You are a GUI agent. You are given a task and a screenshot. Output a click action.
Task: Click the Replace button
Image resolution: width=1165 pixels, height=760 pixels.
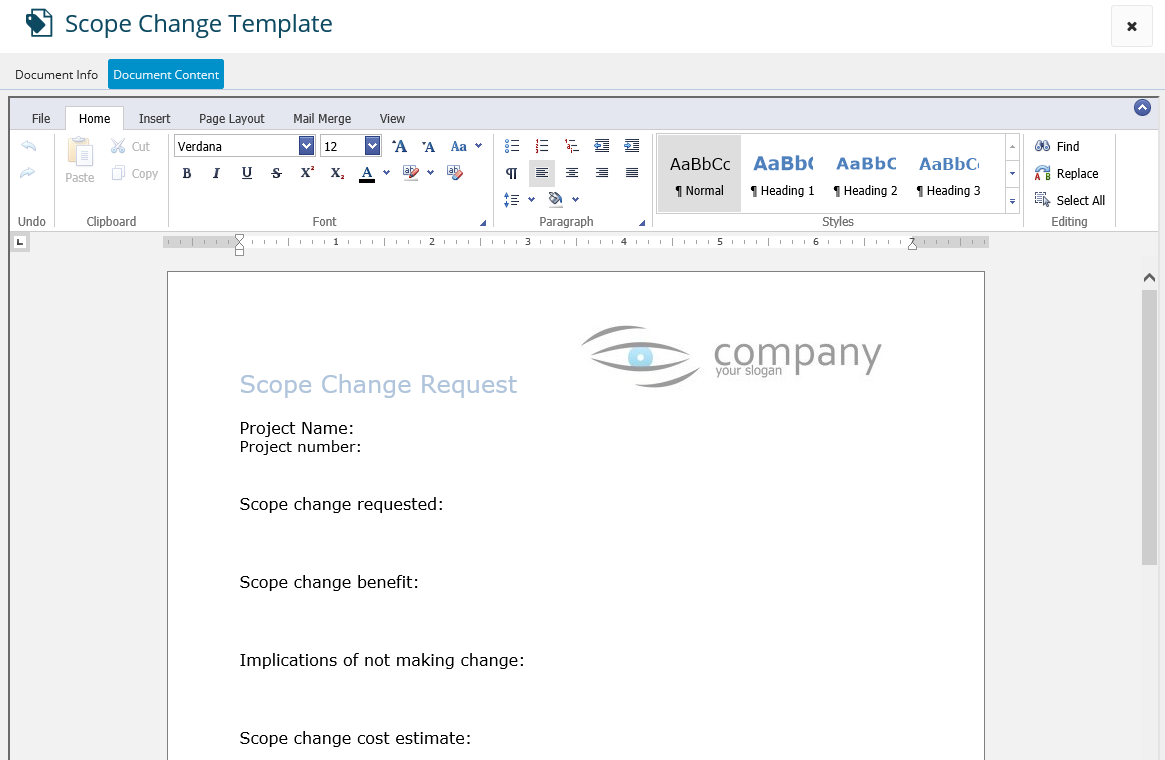click(1066, 173)
